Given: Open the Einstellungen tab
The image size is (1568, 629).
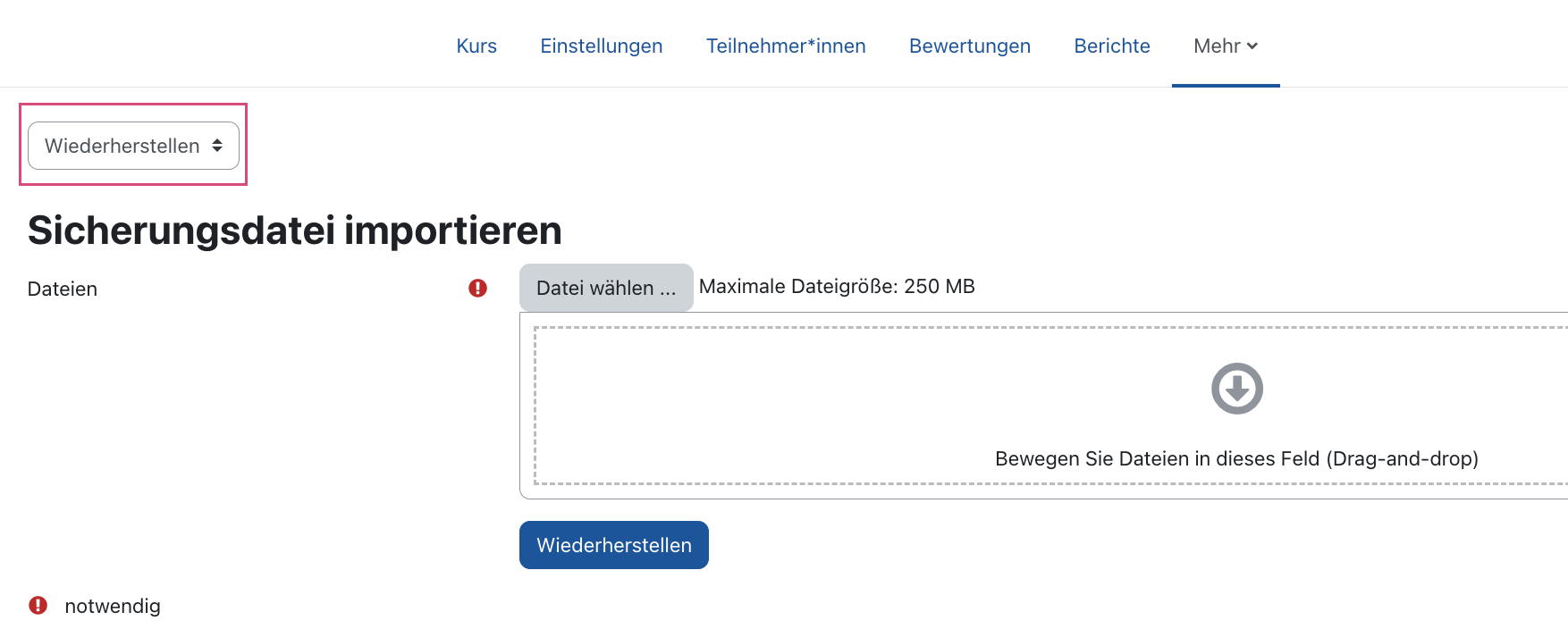Looking at the screenshot, I should pos(602,46).
